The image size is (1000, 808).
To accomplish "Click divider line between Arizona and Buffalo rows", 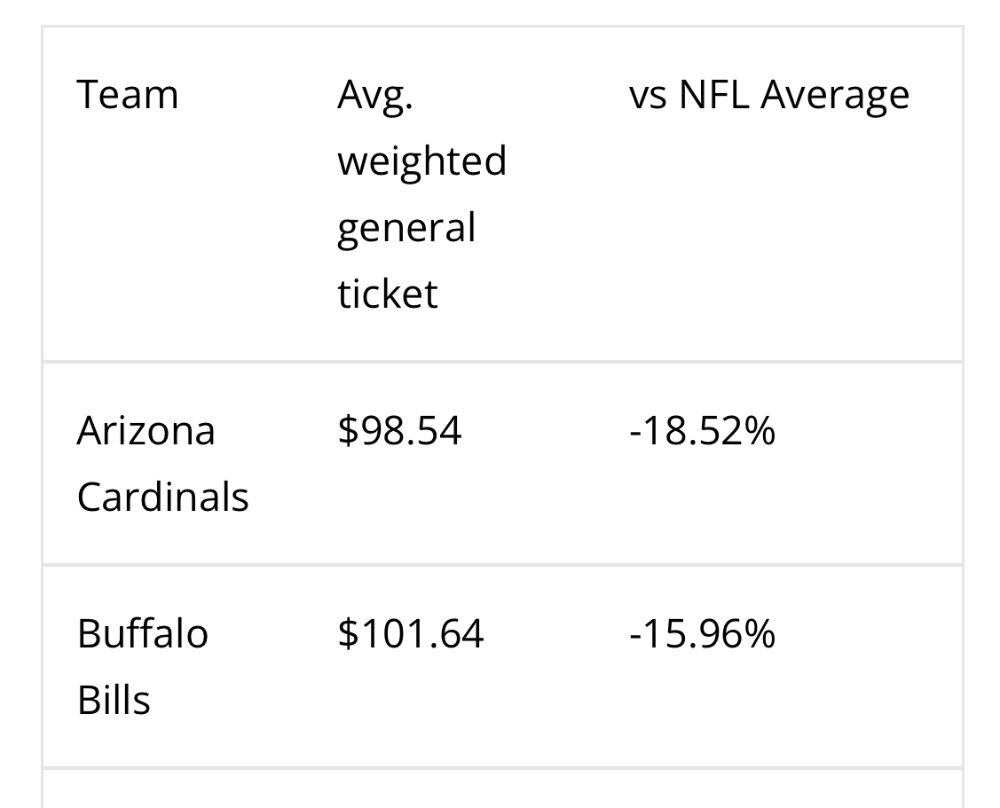I will tap(503, 564).
